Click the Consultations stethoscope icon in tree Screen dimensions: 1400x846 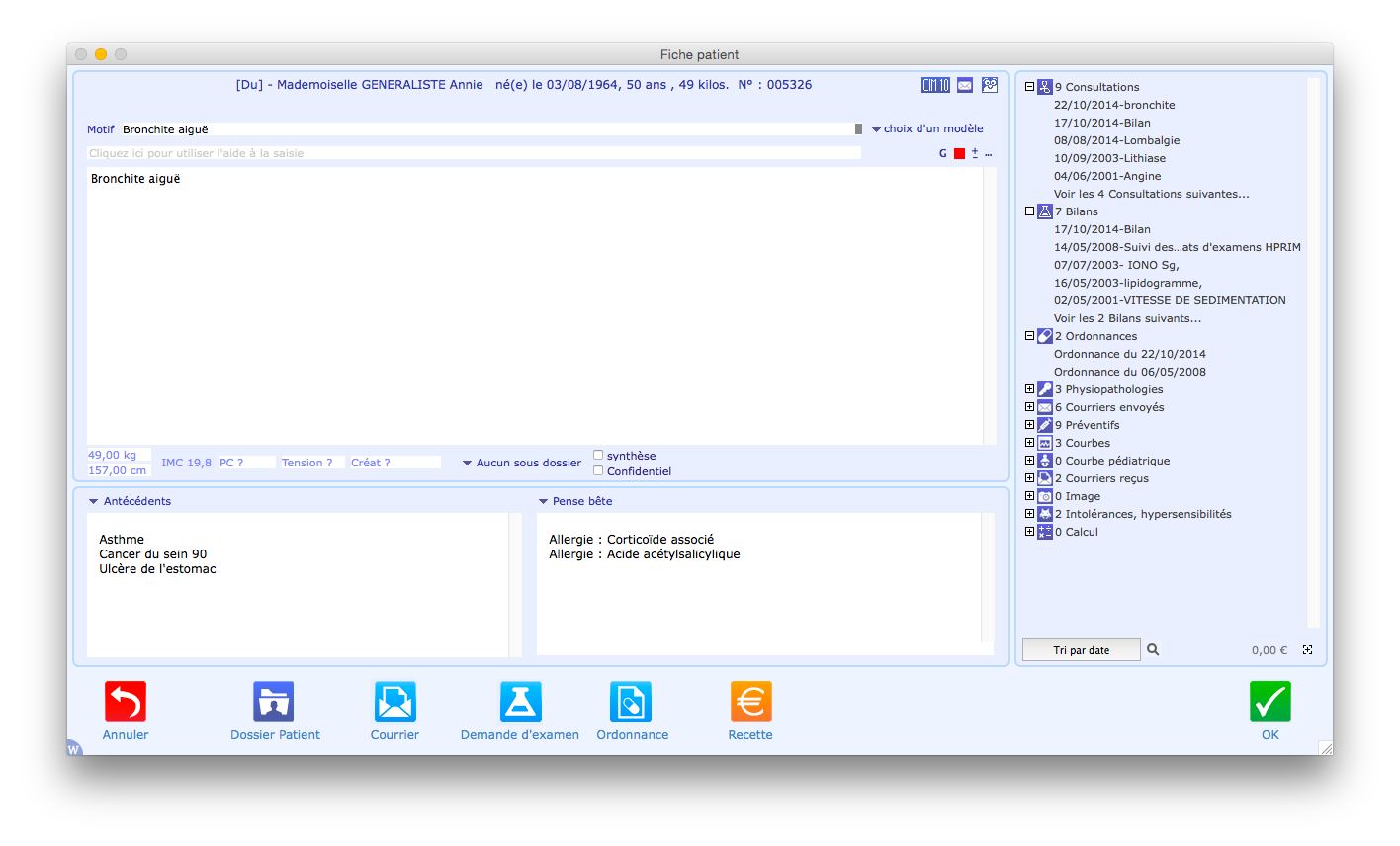(1045, 87)
